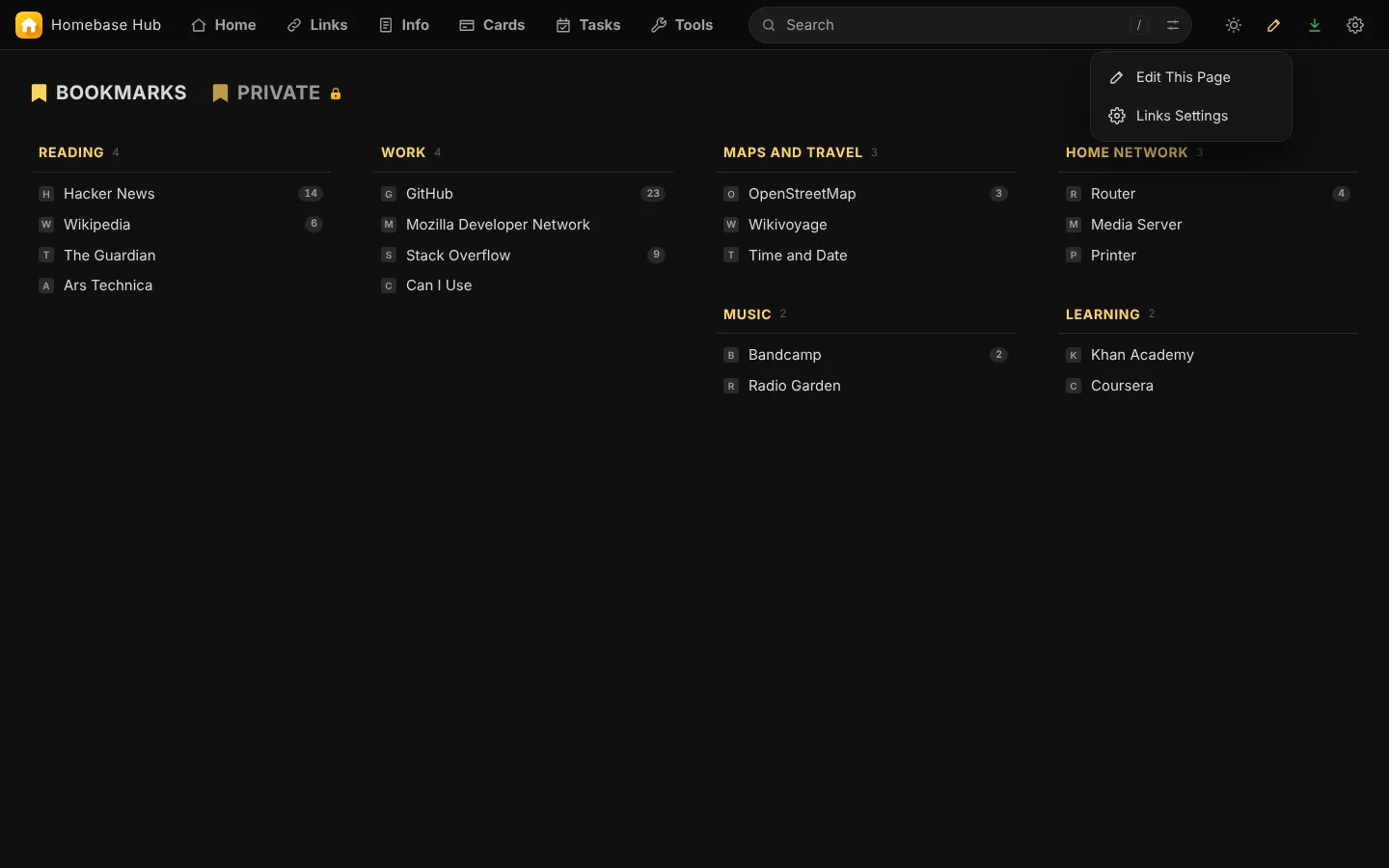Click the 9 badge on Stack Overflow

point(657,255)
